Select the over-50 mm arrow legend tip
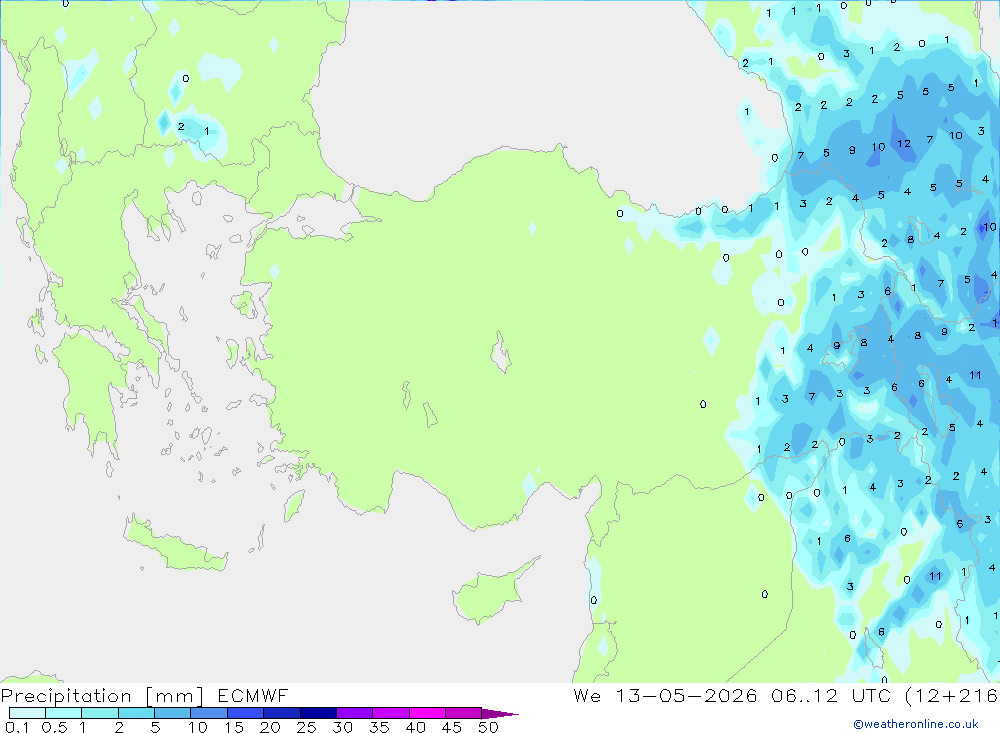The width and height of the screenshot is (1000, 733). pyautogui.click(x=500, y=713)
